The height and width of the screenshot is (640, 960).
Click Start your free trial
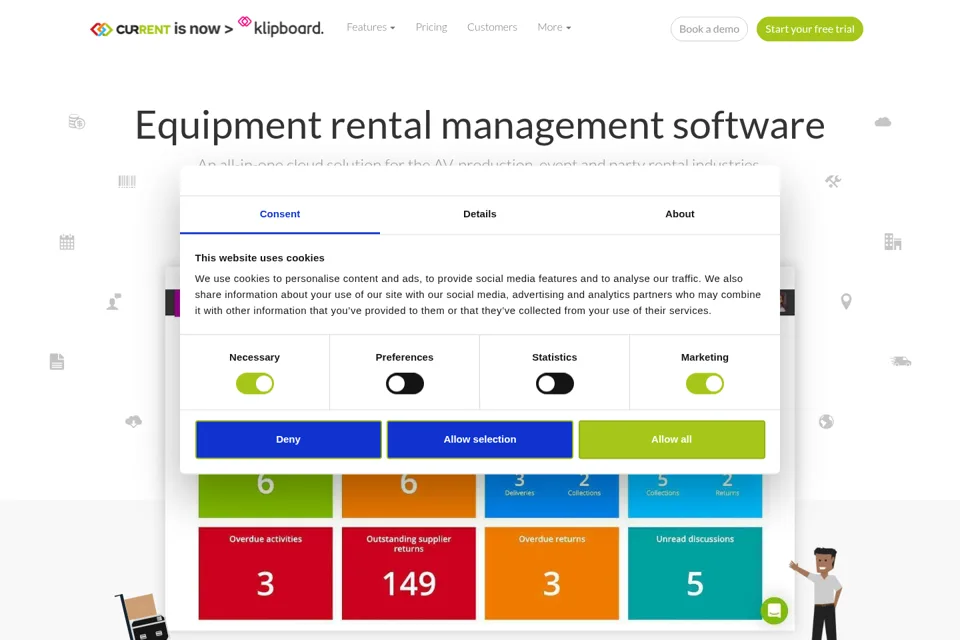click(x=809, y=29)
